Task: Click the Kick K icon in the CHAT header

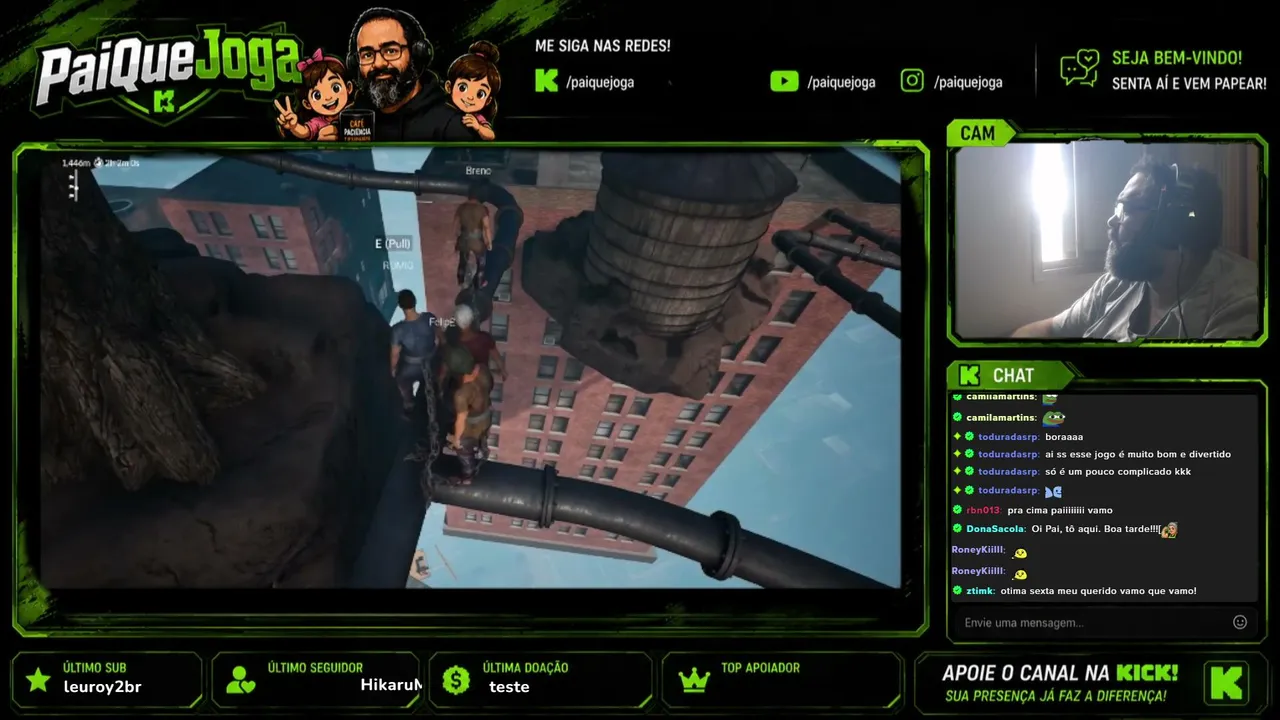Action: [968, 375]
